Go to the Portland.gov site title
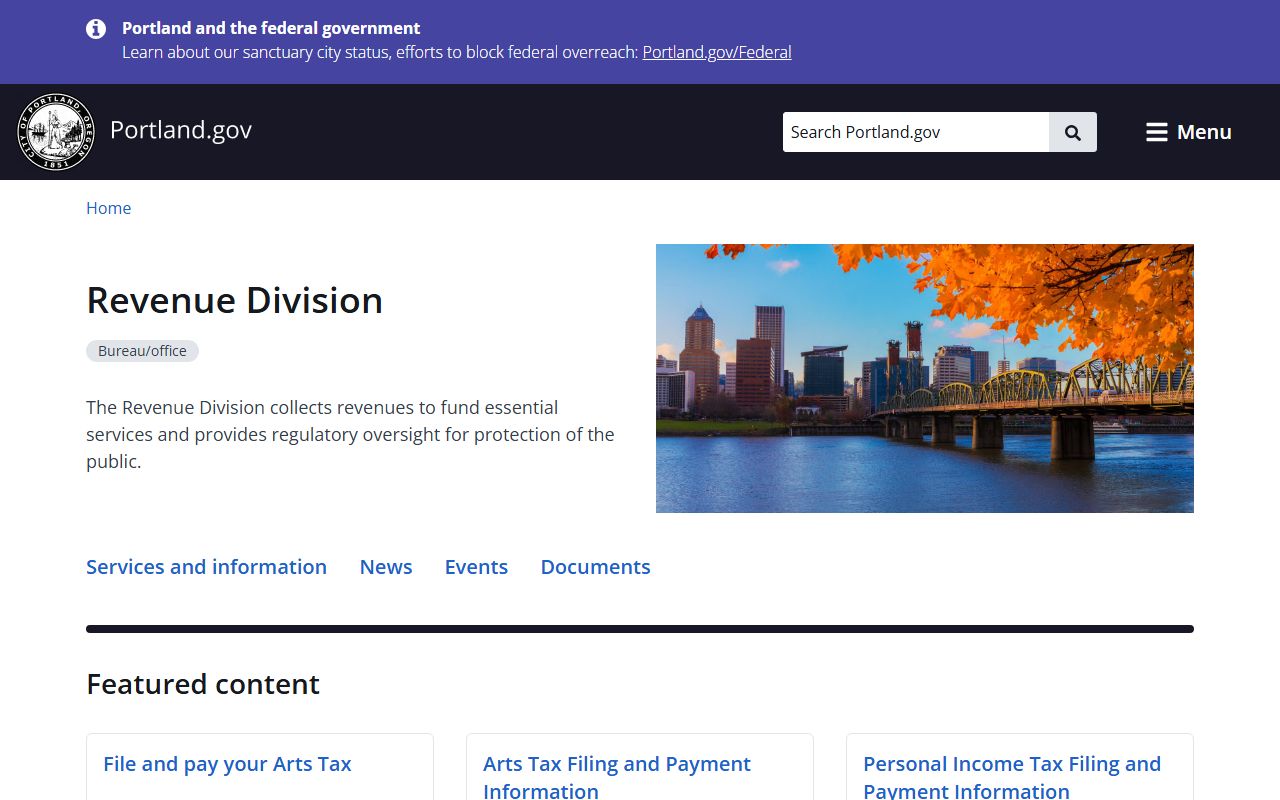1280x800 pixels. click(x=181, y=130)
